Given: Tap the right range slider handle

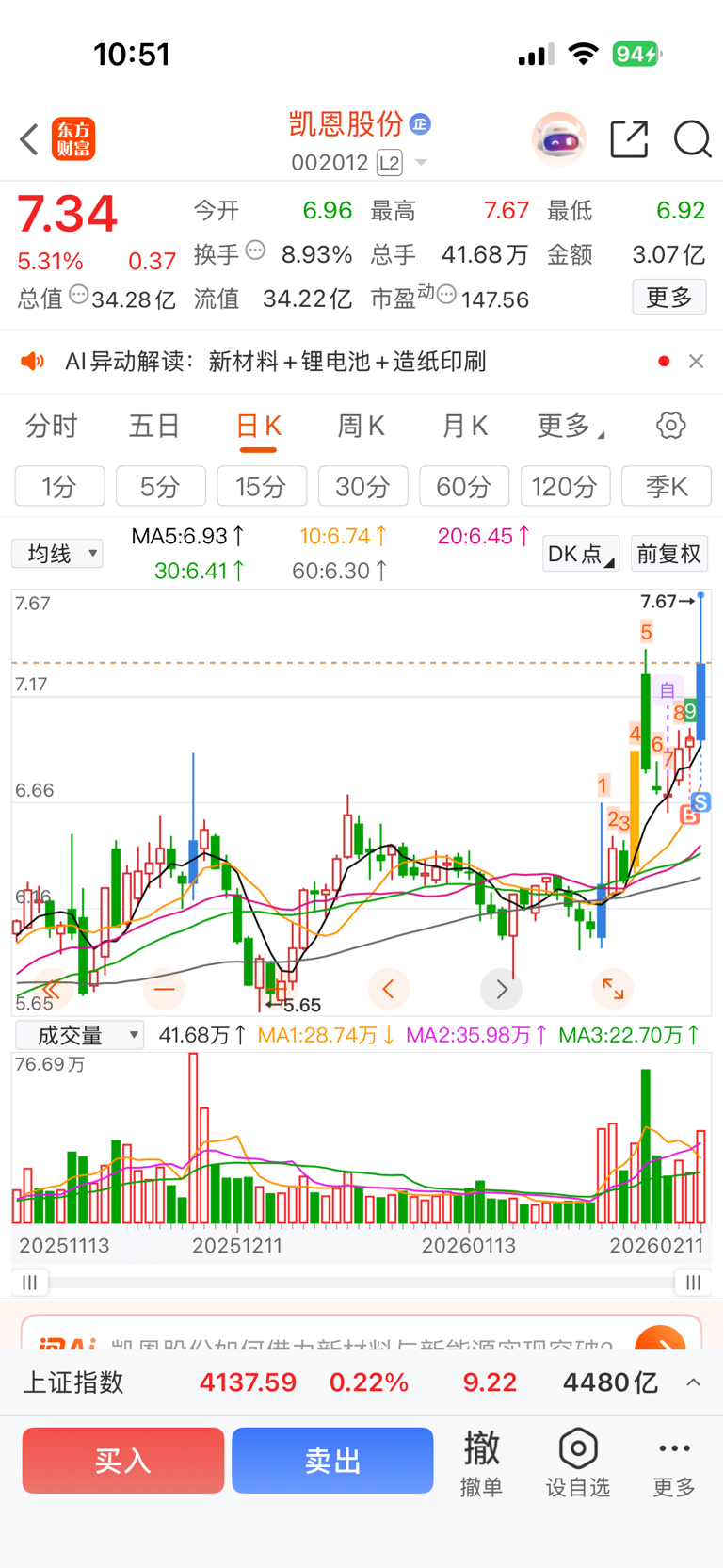Looking at the screenshot, I should pos(693,1283).
